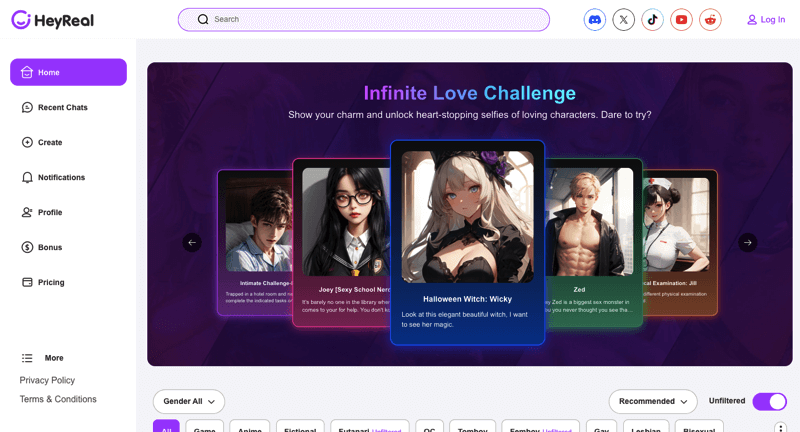Click inside the Search field
Screen dimensions: 800x432
(x=364, y=19)
